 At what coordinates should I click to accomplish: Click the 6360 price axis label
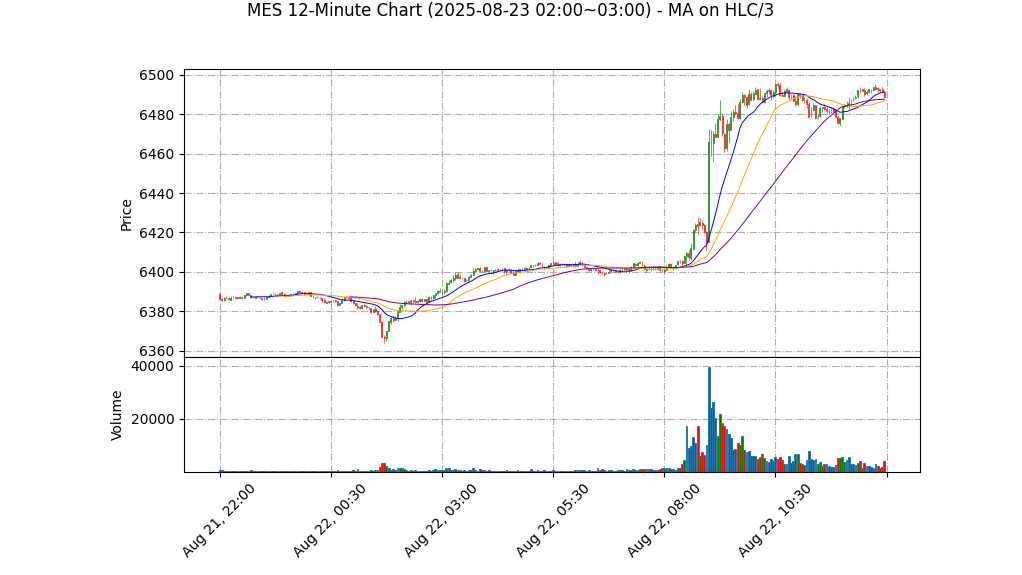[156, 351]
